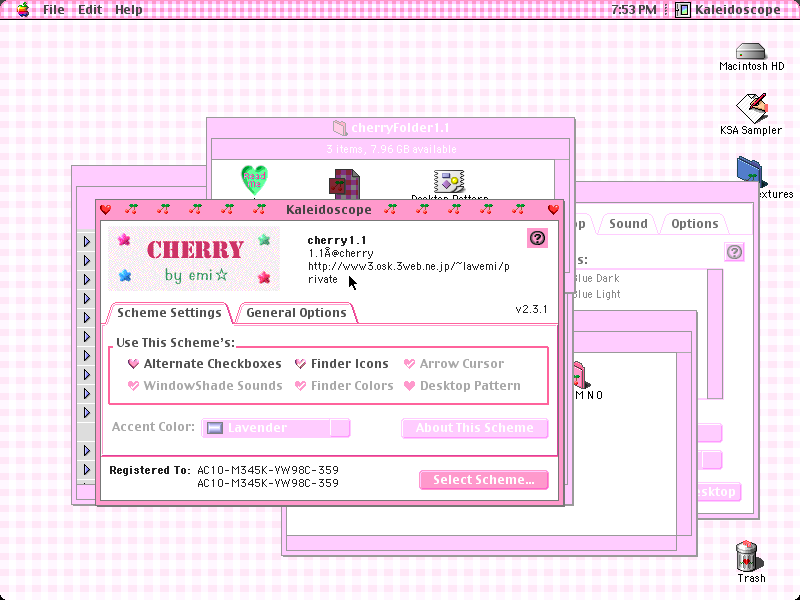This screenshot has width=800, height=600.
Task: Expand the tenth disclosure triangle in left list window
Action: [87, 412]
